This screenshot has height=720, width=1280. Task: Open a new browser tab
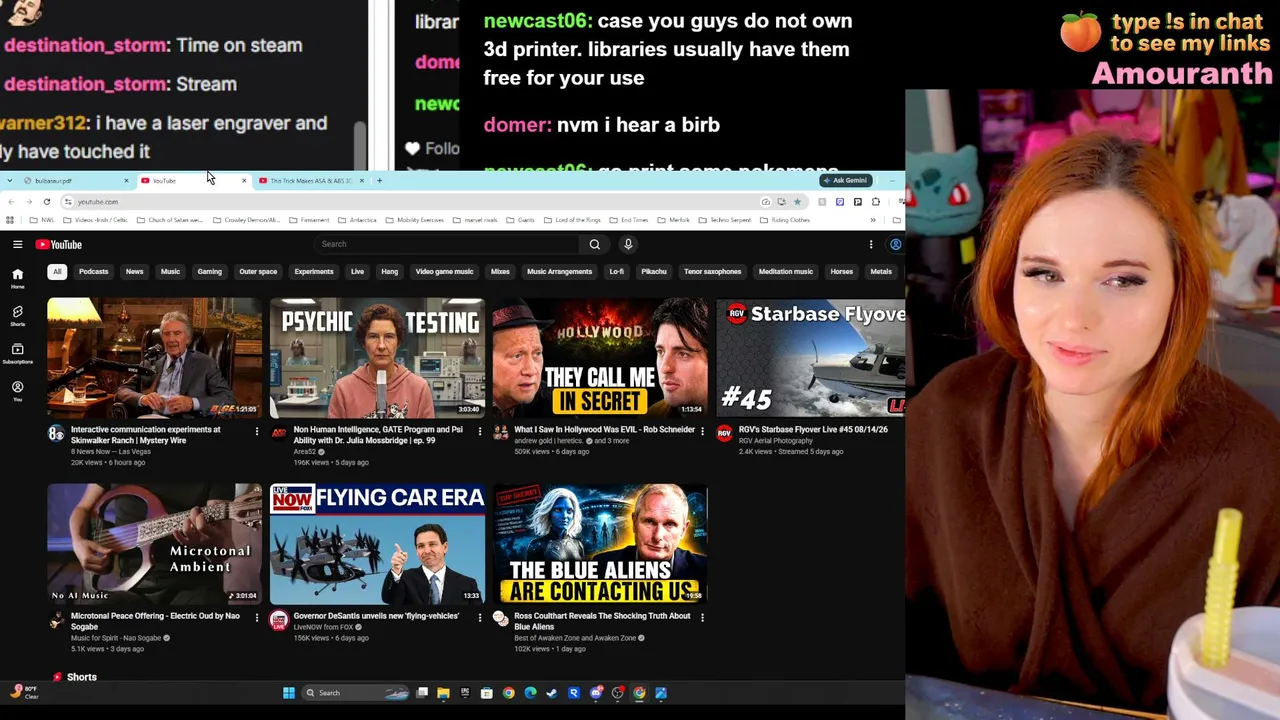coord(379,181)
